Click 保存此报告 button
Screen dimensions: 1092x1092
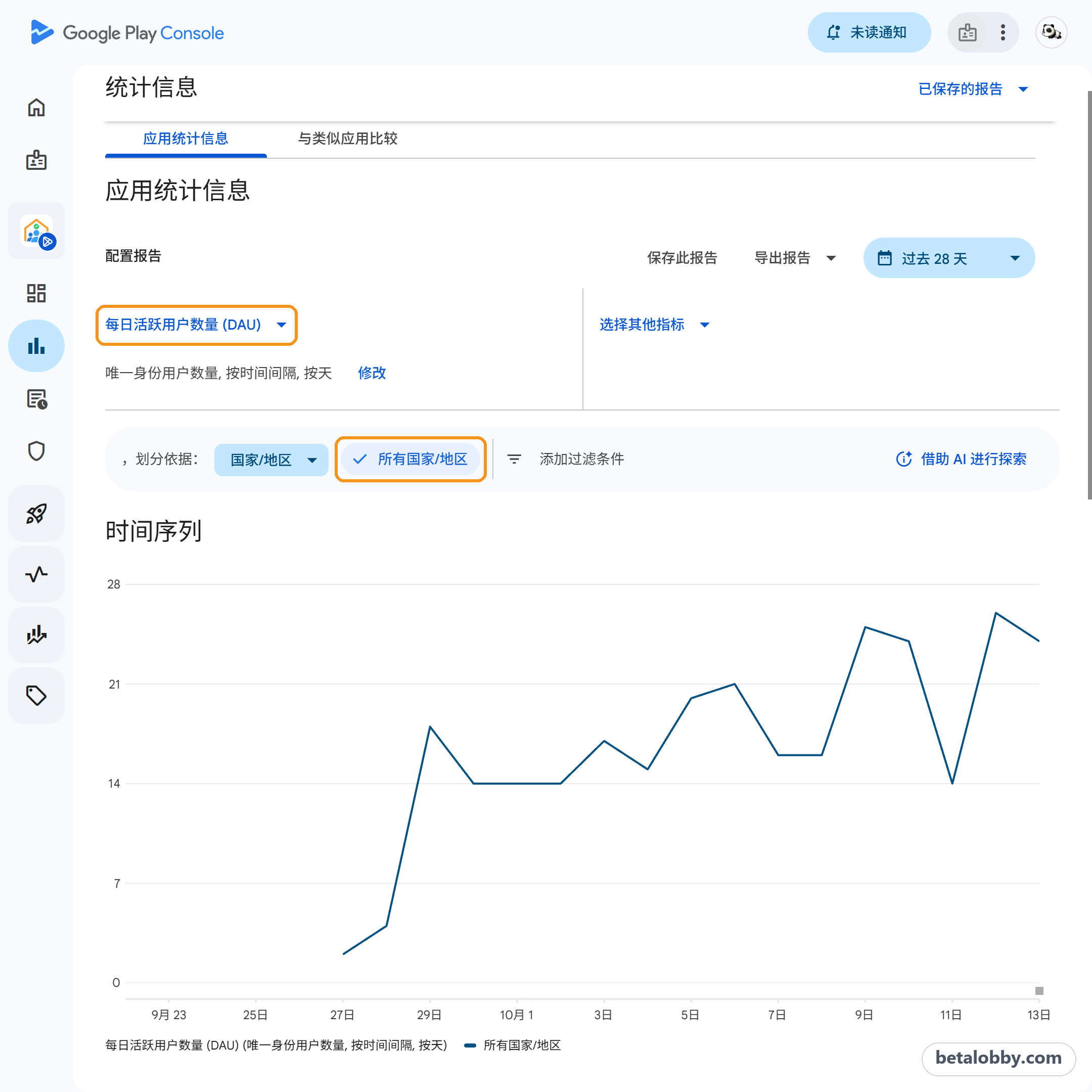click(682, 258)
